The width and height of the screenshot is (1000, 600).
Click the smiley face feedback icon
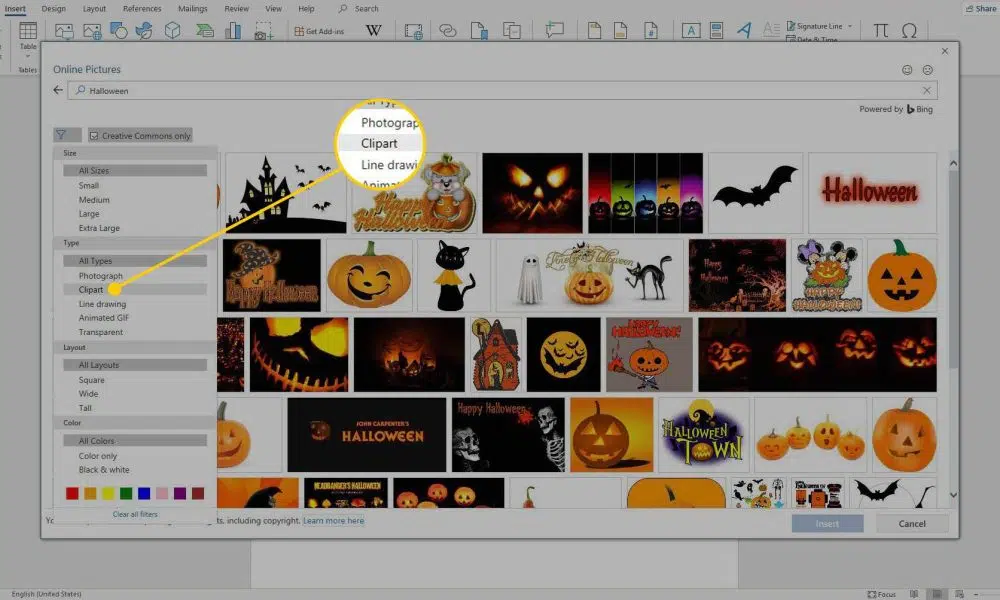click(907, 70)
